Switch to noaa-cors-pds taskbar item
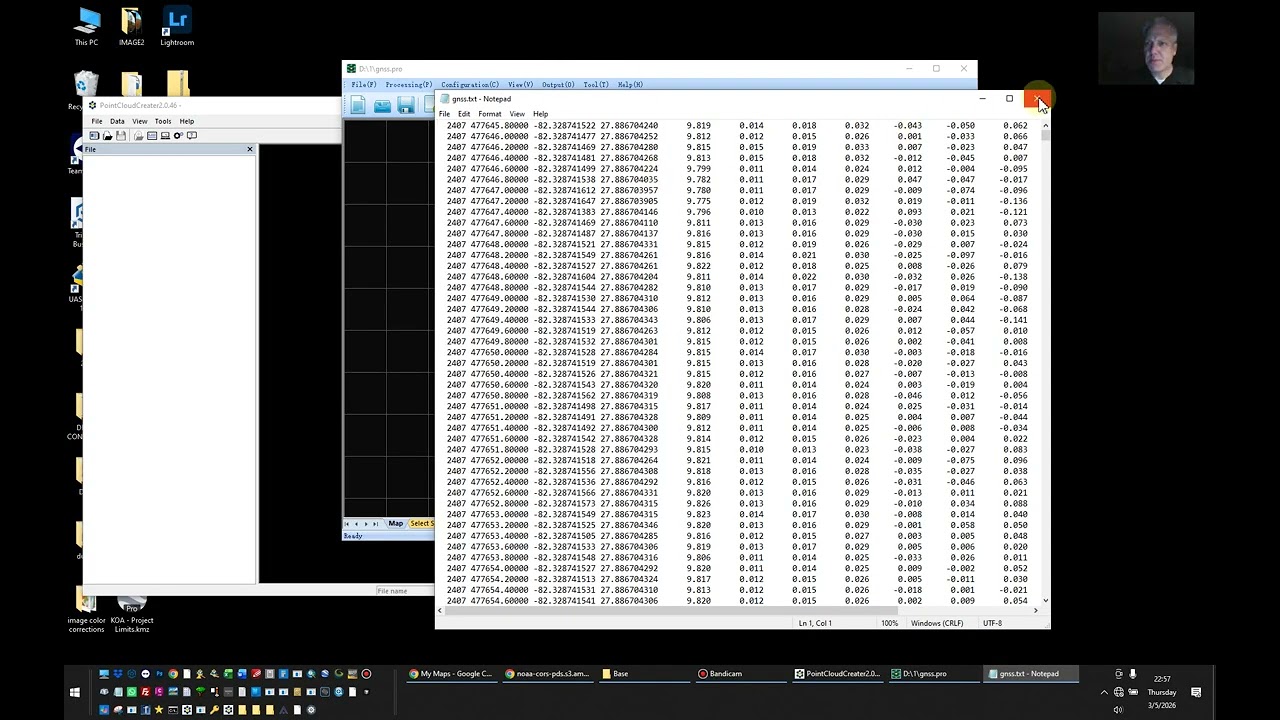This screenshot has height=720, width=1280. click(x=547, y=674)
